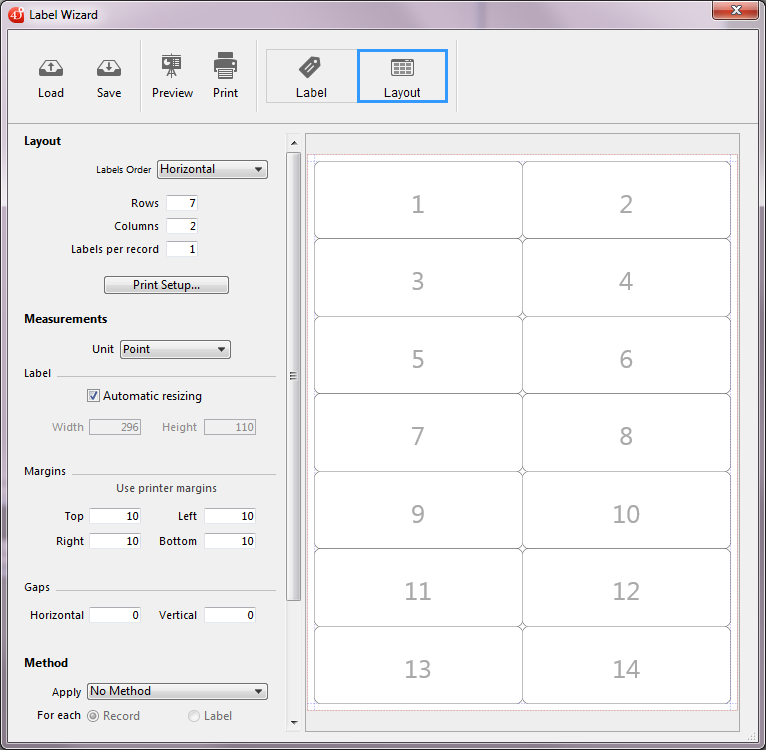Expand the Unit dropdown showing Point
This screenshot has height=750, width=766.
click(175, 350)
